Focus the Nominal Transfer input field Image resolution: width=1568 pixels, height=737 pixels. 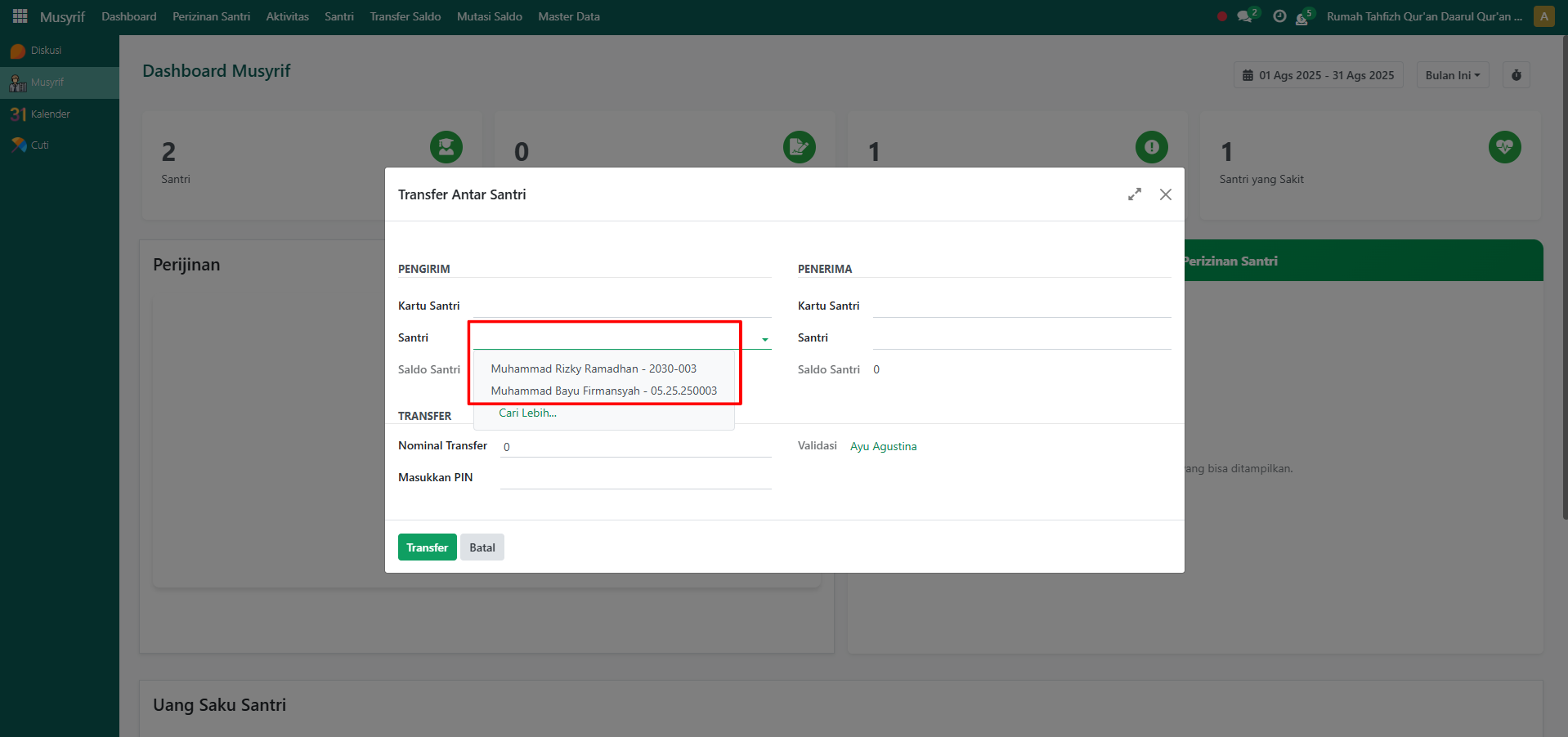635,447
